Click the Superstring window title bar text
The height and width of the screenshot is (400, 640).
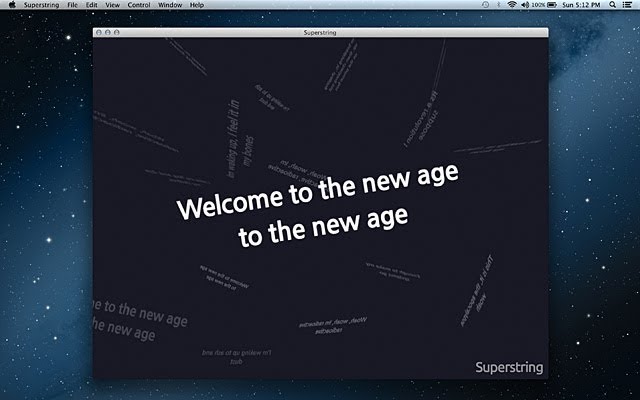[320, 33]
